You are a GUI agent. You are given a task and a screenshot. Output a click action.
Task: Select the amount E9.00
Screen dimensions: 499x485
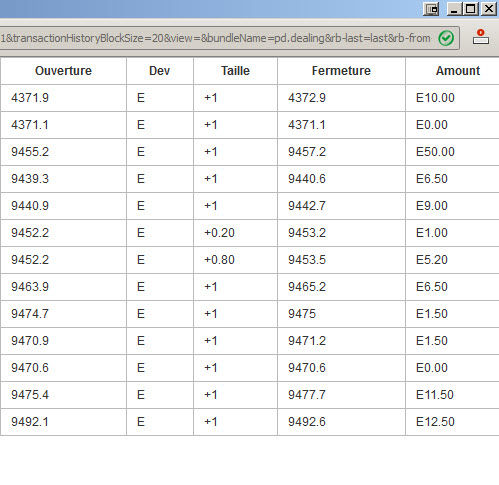(x=432, y=206)
